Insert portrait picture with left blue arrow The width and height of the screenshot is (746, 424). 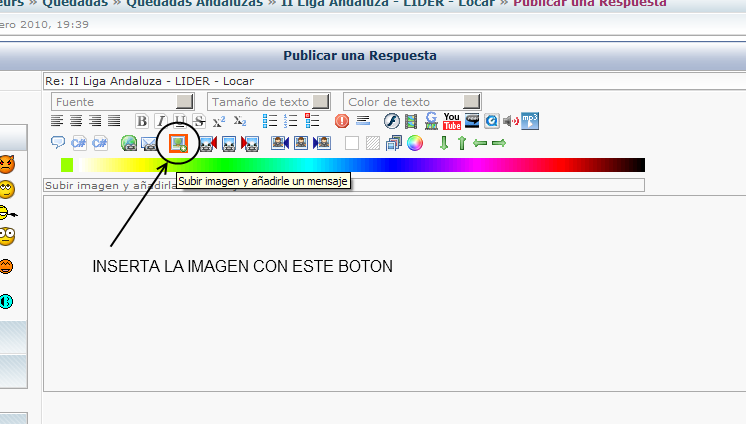(322, 143)
